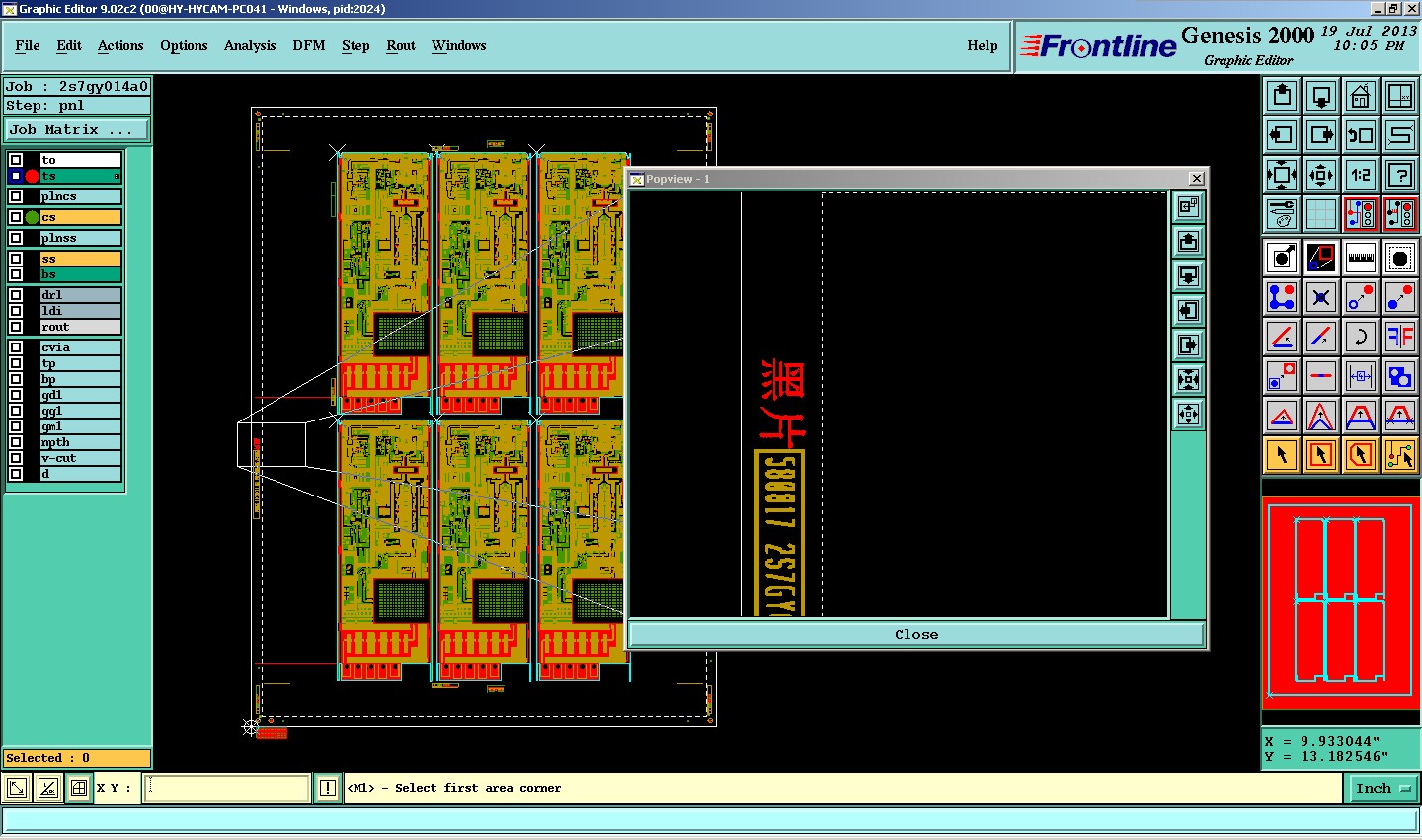Toggle visibility checkbox for layer drl

[16, 295]
